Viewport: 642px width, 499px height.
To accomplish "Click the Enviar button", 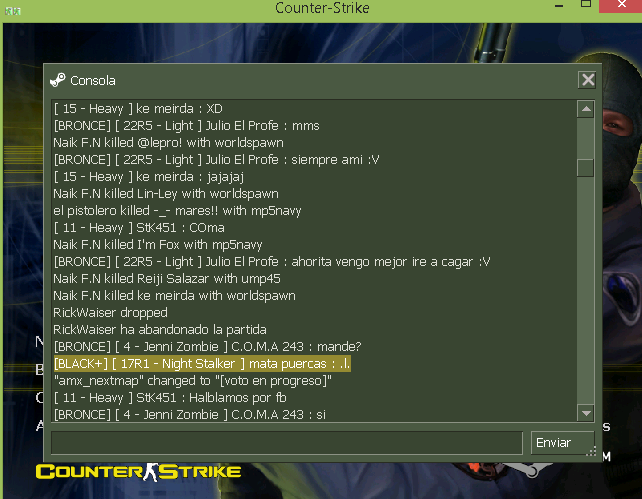I will point(562,443).
